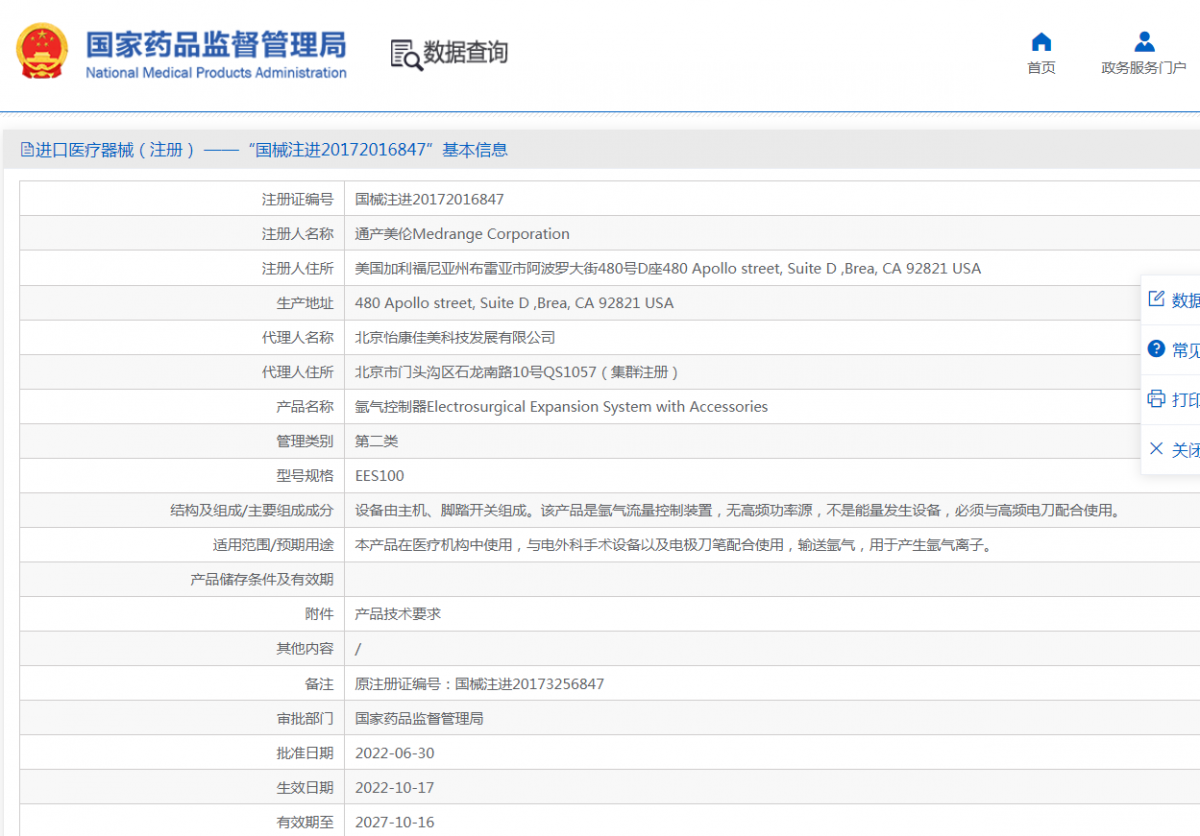Click the 首页 label
This screenshot has width=1200, height=836.
[1041, 68]
